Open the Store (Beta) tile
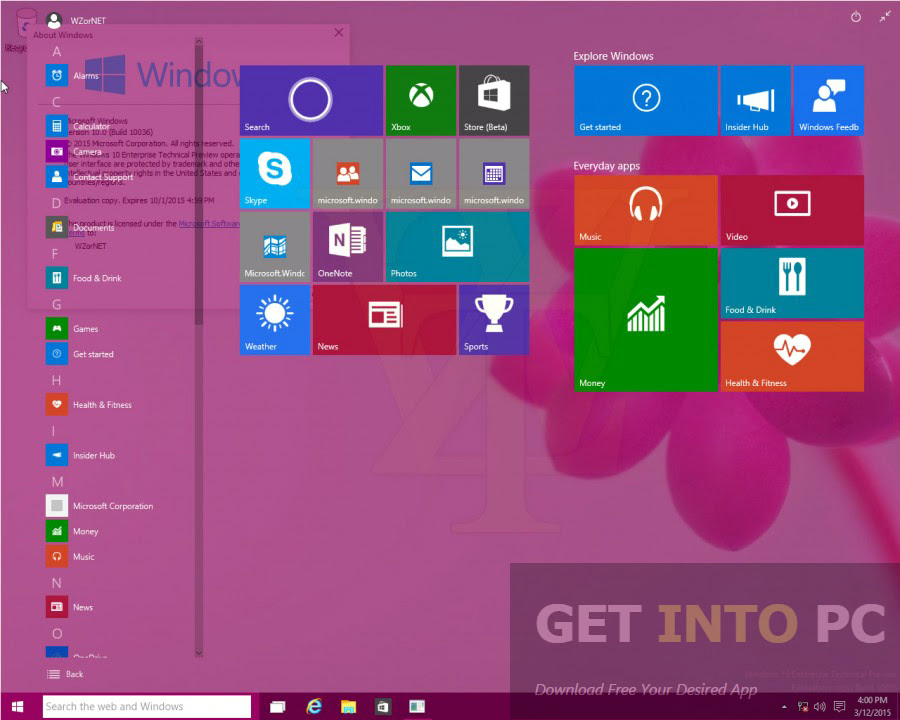The height and width of the screenshot is (720, 900). 494,100
